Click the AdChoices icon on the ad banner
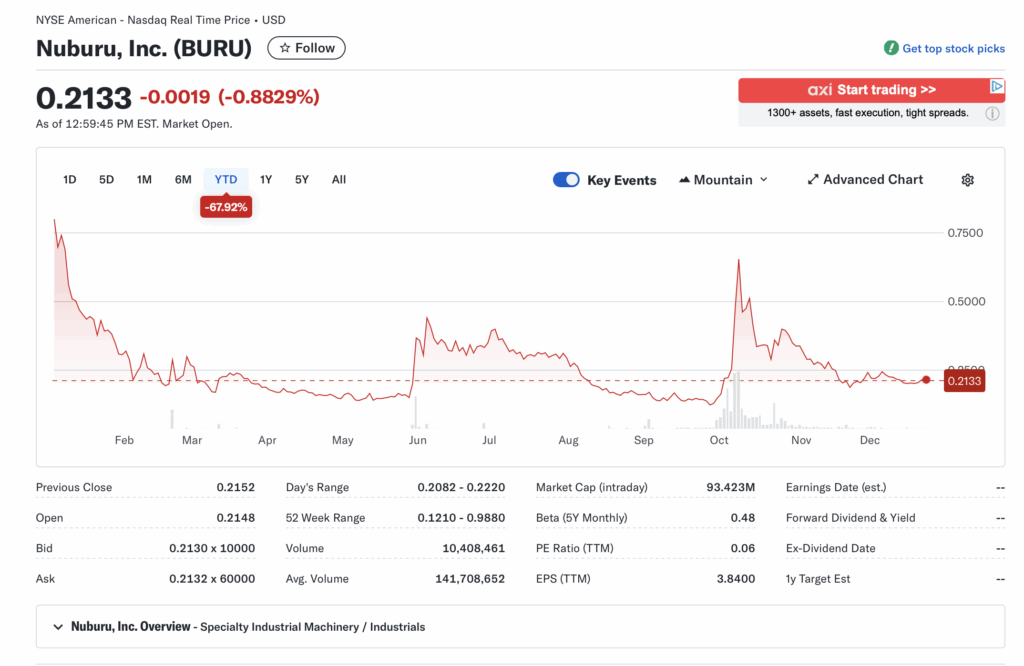Viewport: 1024px width, 666px height. pyautogui.click(x=998, y=86)
